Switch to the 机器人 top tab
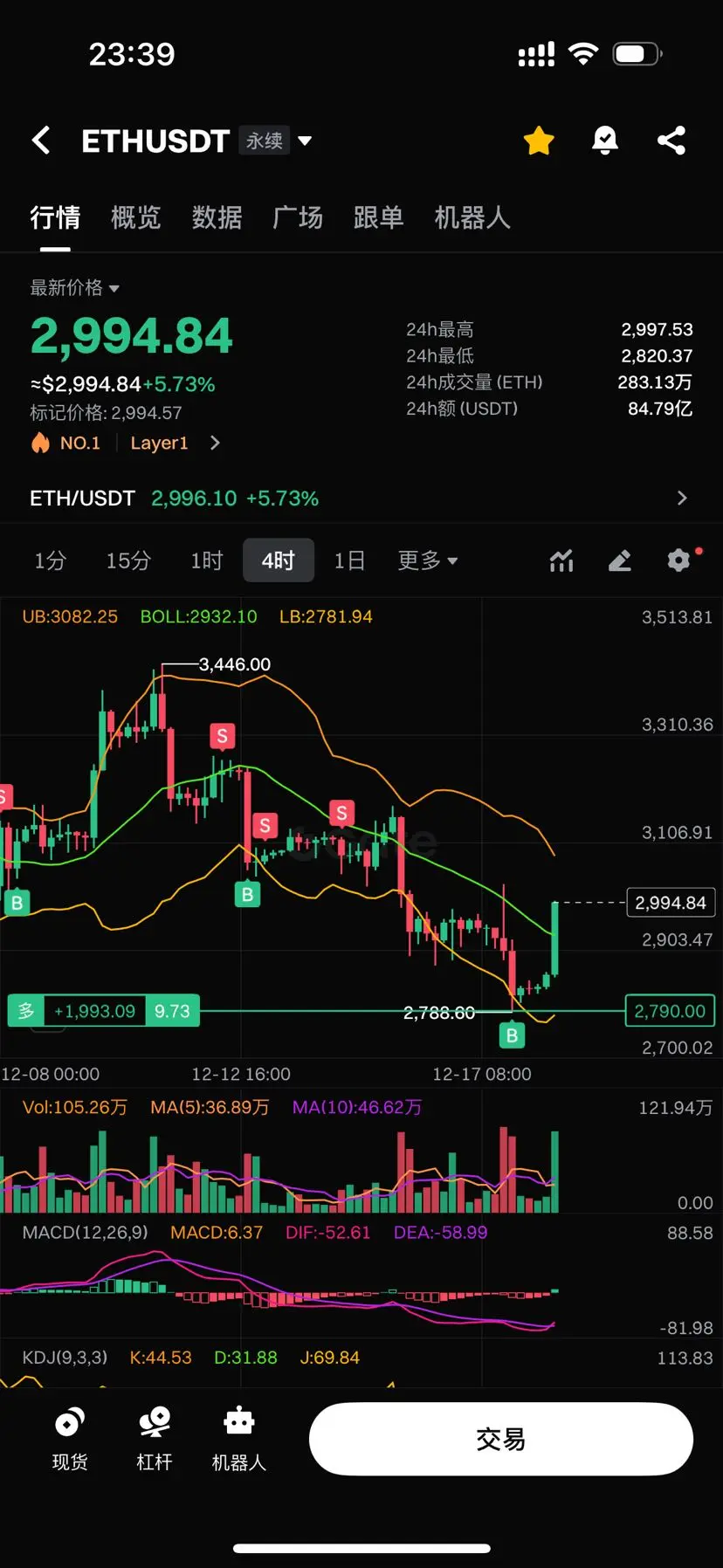This screenshot has height=1568, width=723. (x=472, y=217)
